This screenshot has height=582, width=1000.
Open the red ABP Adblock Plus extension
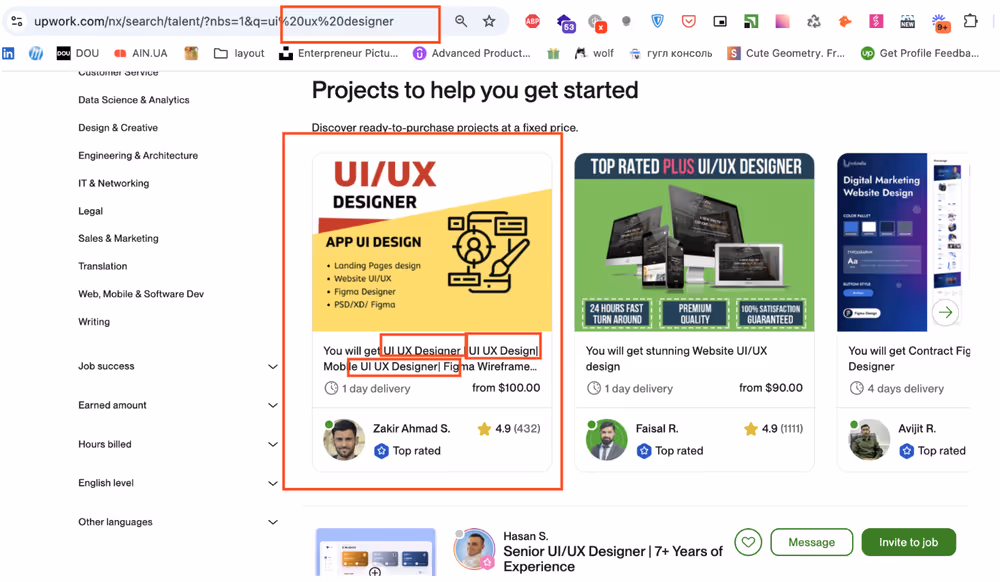[x=532, y=21]
